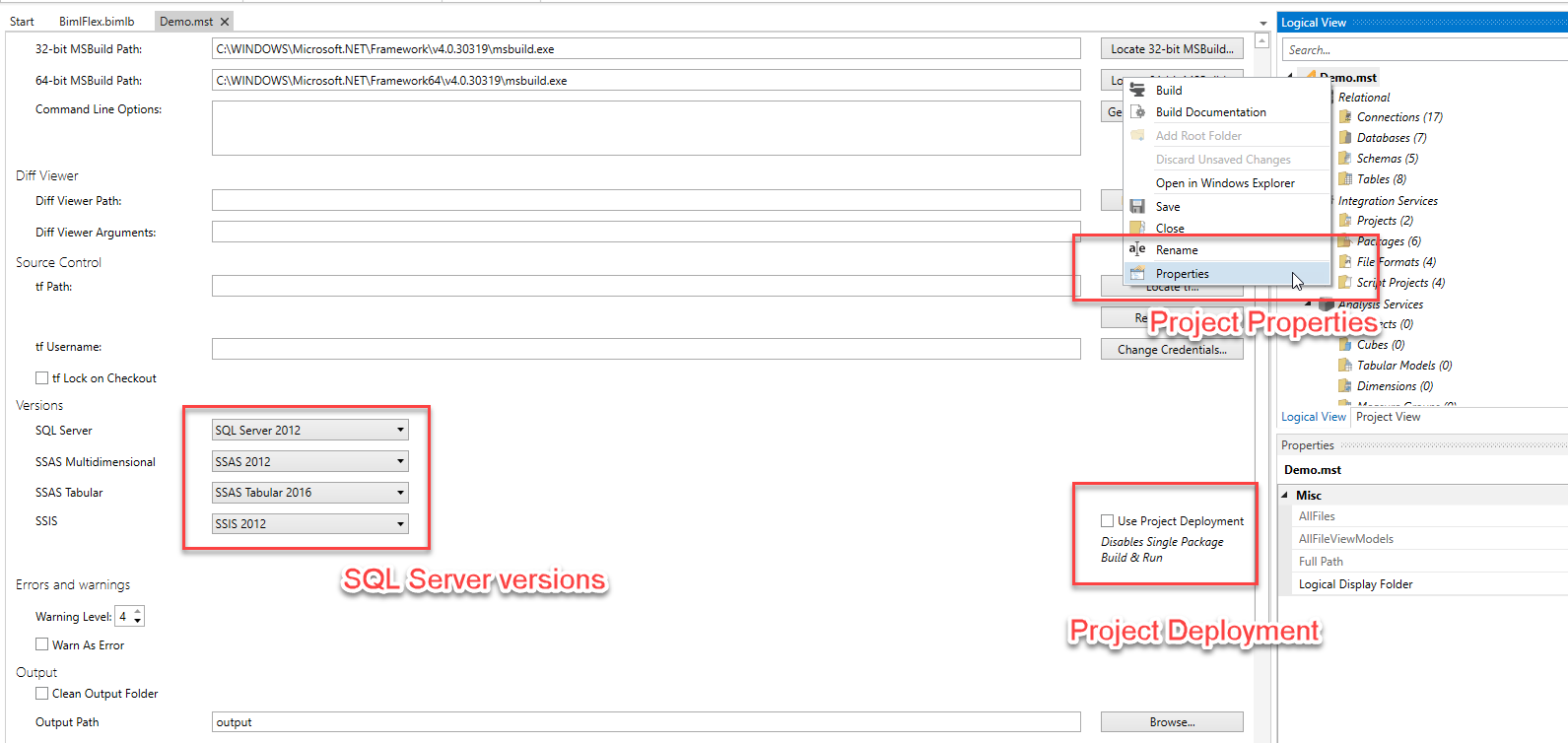Click the settings scrollbar up arrow
The width and height of the screenshot is (1568, 743).
1261,41
